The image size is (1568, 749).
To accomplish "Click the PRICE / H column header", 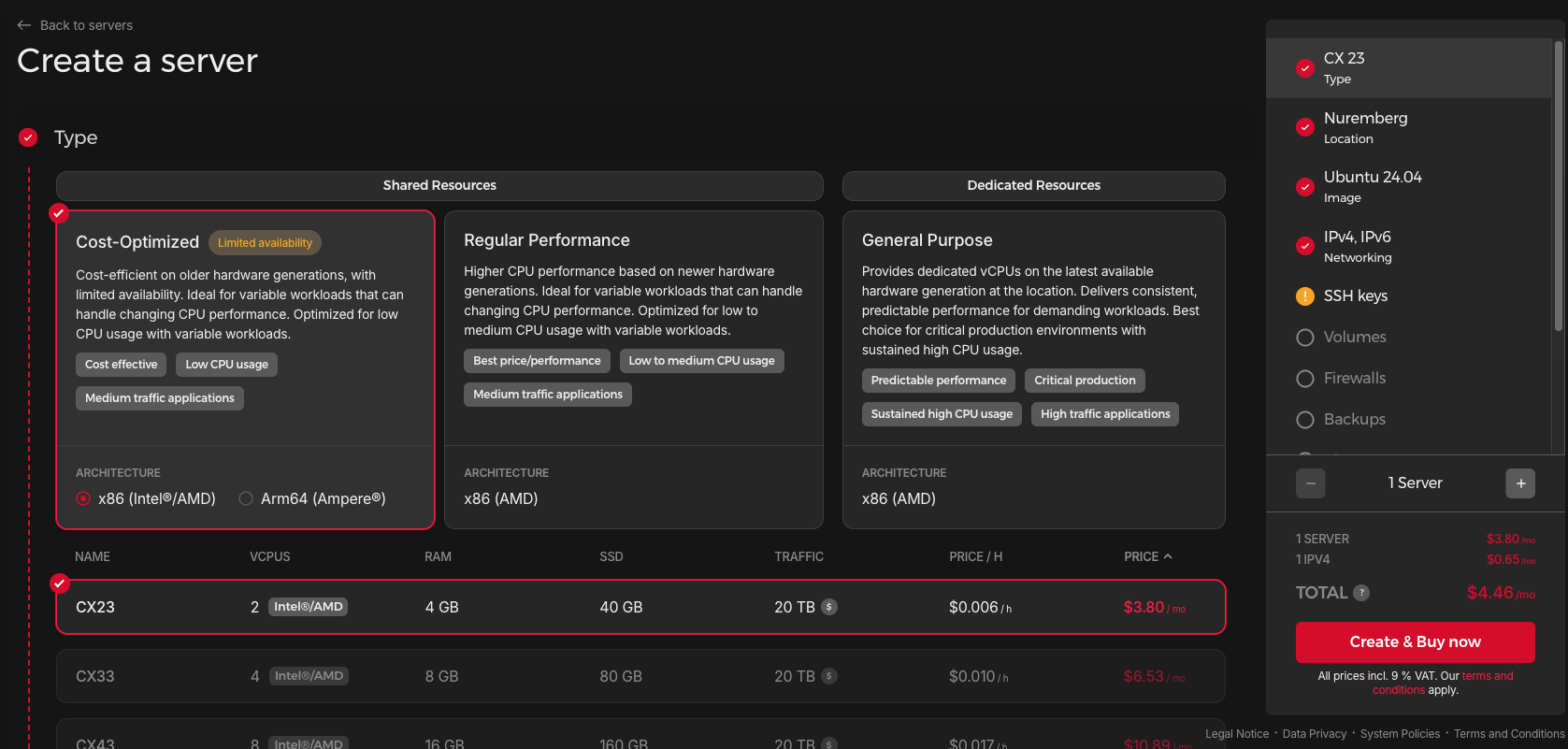I will pos(975,556).
